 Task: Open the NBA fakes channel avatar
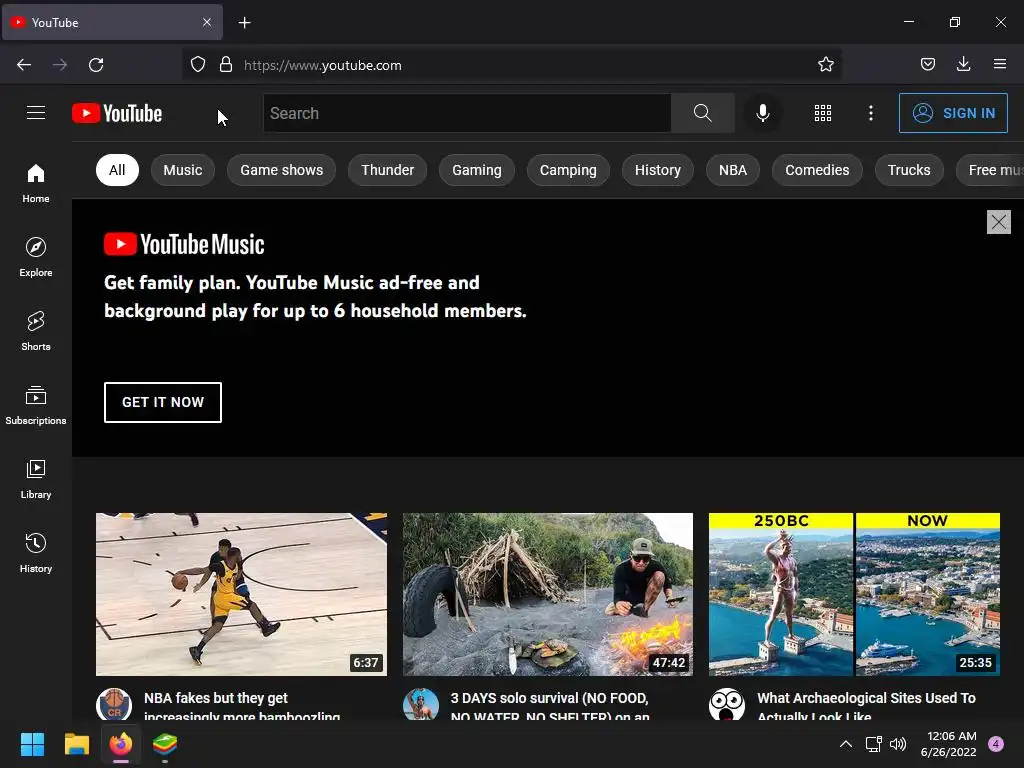(114, 705)
